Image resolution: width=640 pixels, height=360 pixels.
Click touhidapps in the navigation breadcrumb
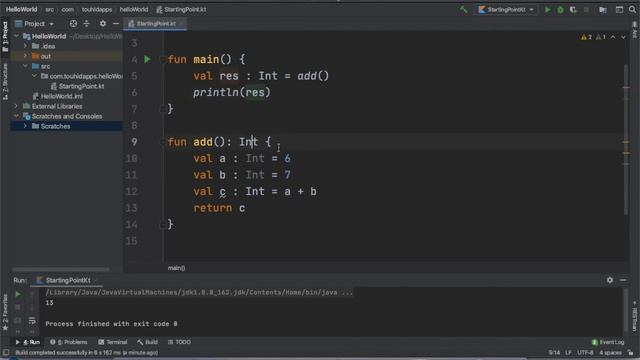(97, 9)
